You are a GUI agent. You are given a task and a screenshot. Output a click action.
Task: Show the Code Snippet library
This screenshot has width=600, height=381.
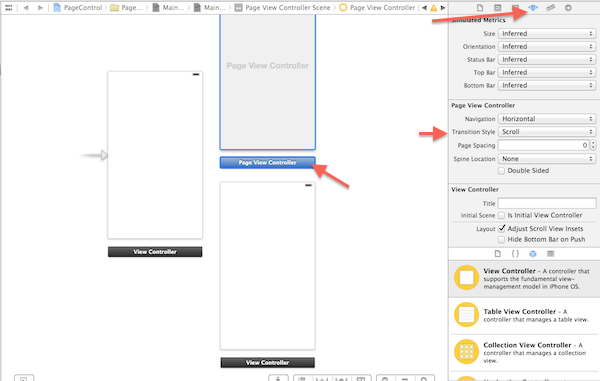(x=515, y=254)
